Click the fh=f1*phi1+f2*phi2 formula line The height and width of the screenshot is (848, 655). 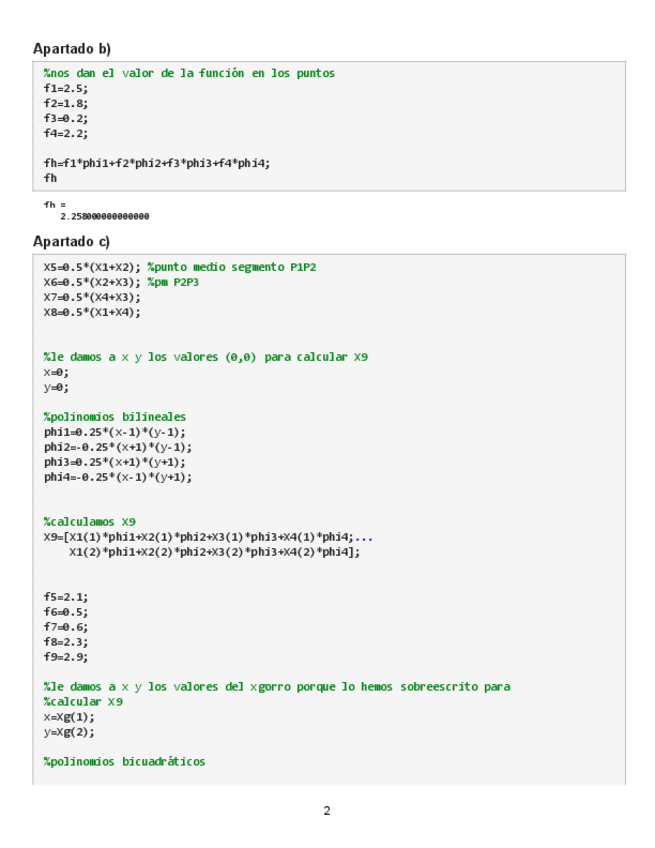(x=156, y=163)
